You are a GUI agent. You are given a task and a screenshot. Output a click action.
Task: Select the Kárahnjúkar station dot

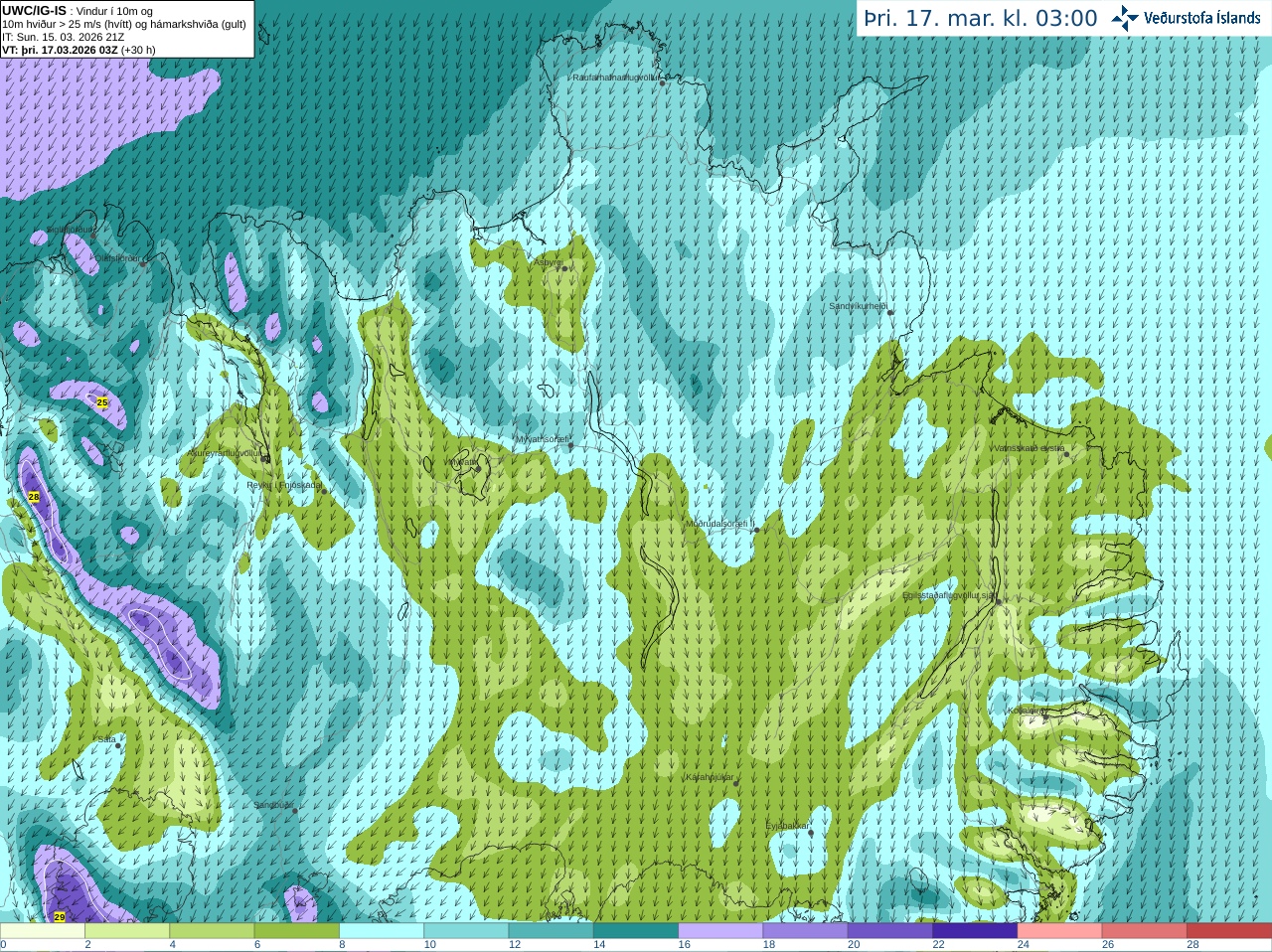736,784
